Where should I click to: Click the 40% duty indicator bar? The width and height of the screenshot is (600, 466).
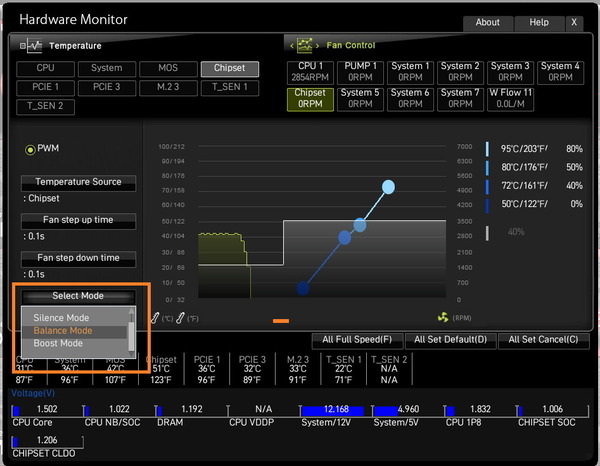click(x=487, y=233)
